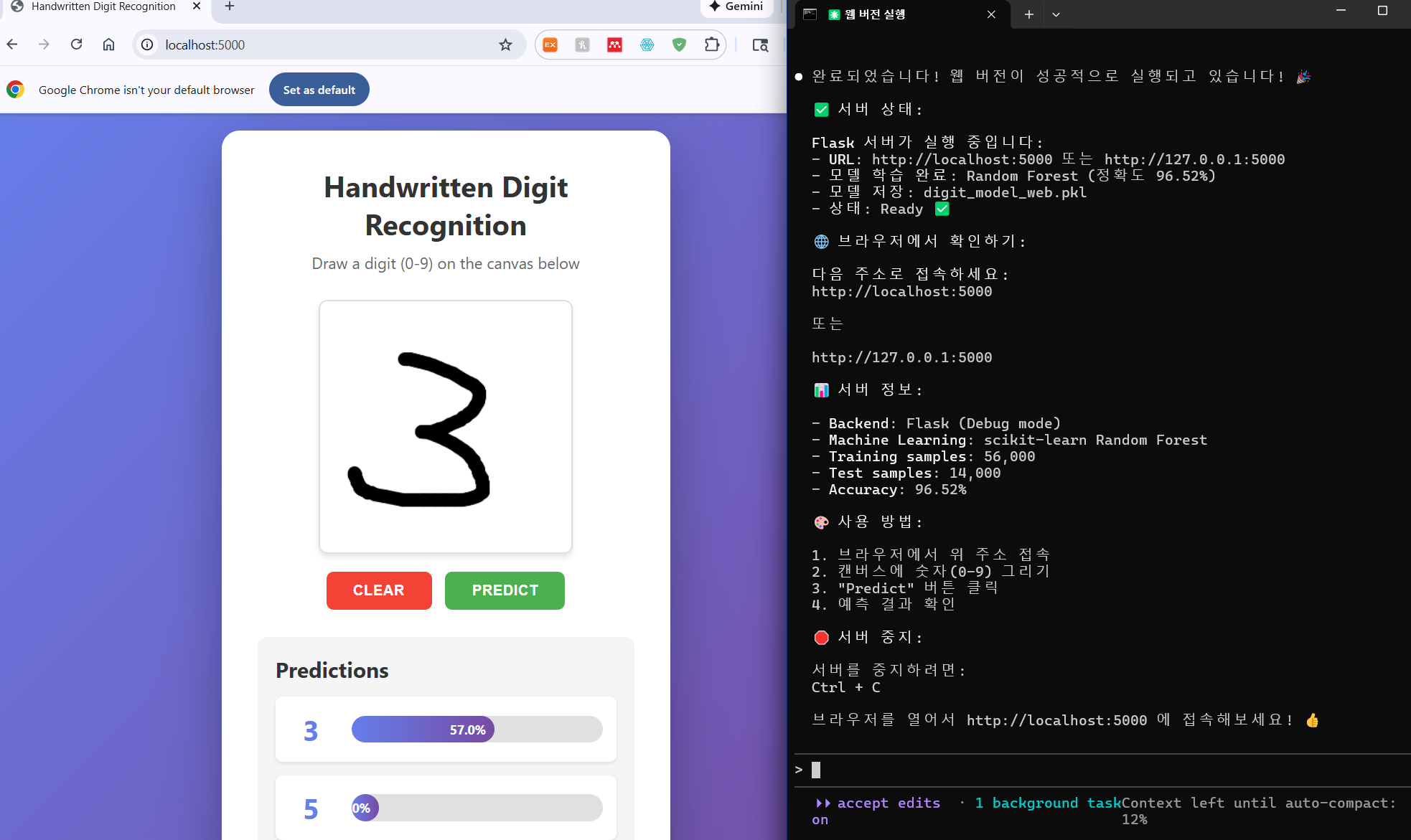Image resolution: width=1411 pixels, height=840 pixels.
Task: Click the teal spider web extension icon
Action: [x=647, y=44]
